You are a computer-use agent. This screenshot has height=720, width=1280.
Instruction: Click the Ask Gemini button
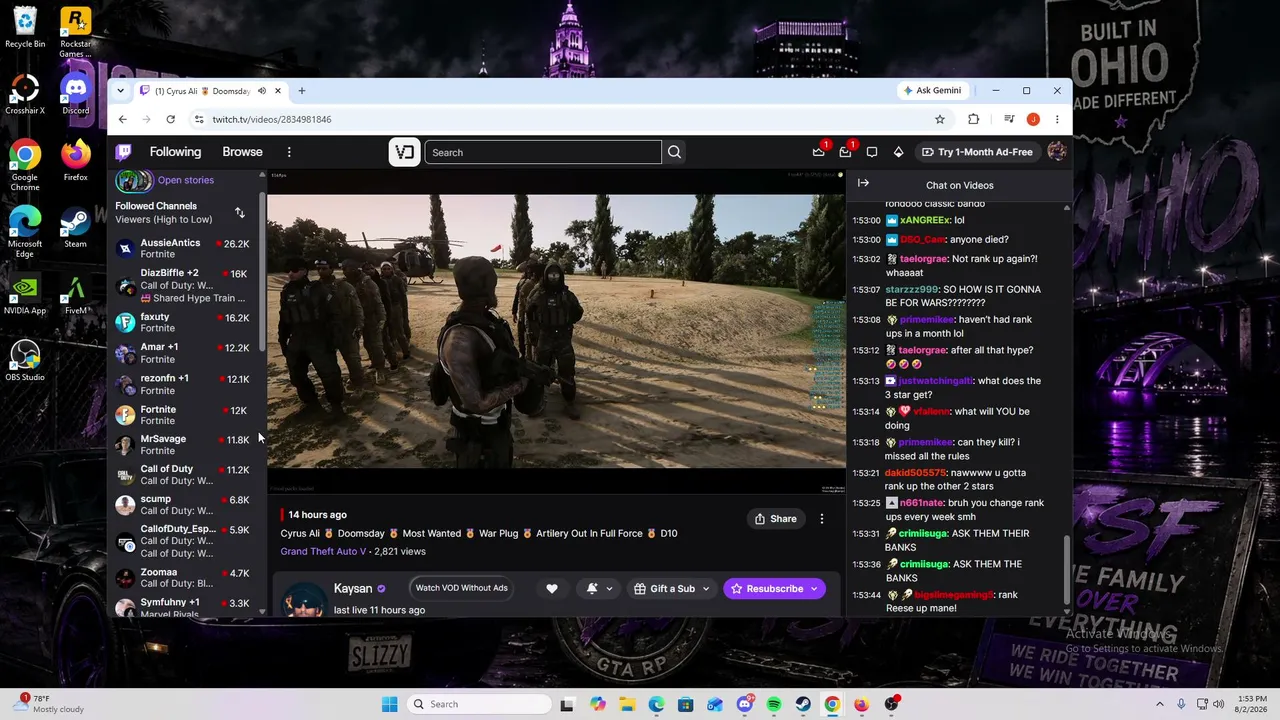pyautogui.click(x=933, y=90)
